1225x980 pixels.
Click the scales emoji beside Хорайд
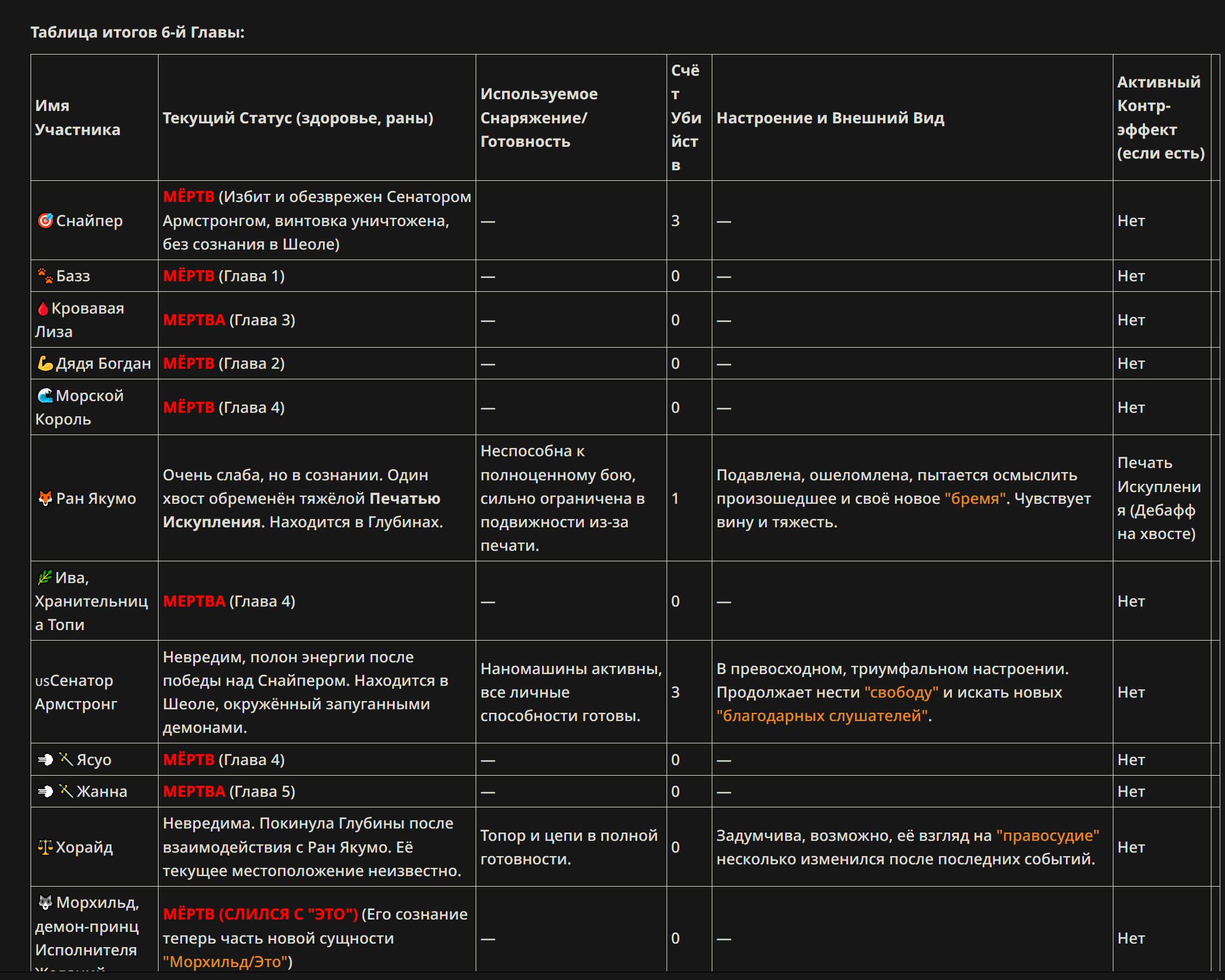[45, 847]
